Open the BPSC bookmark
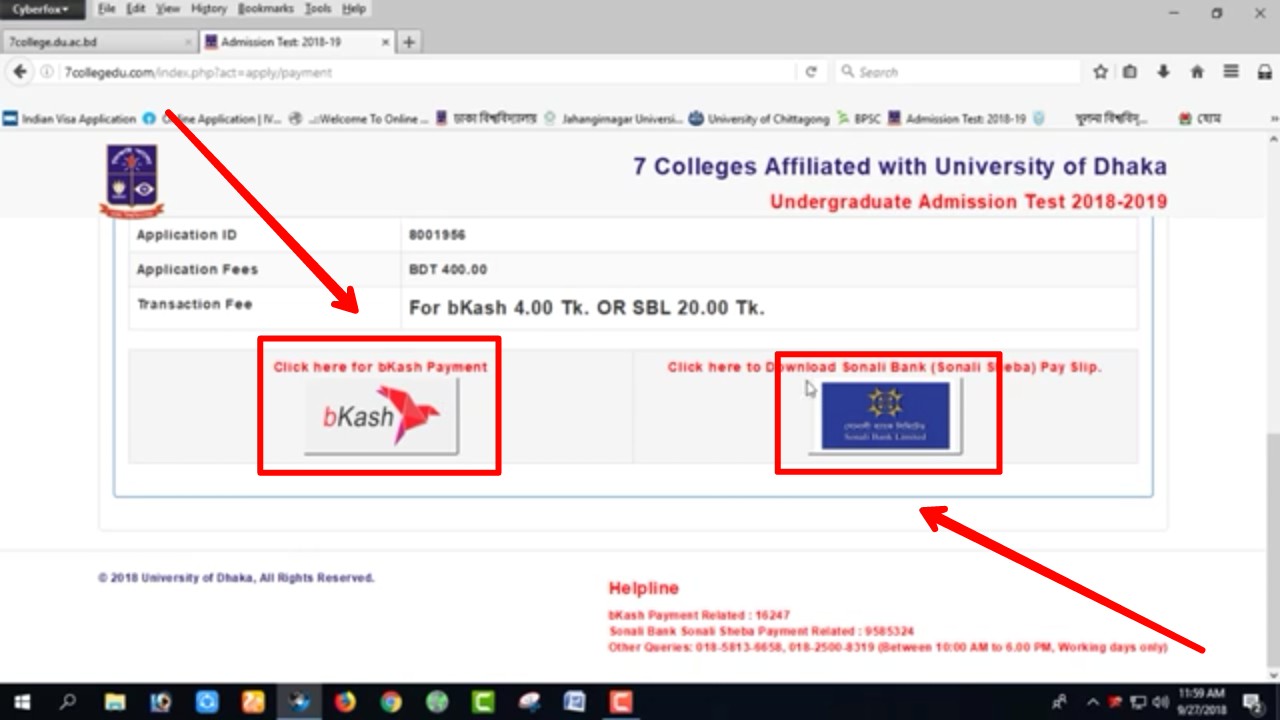 click(859, 119)
